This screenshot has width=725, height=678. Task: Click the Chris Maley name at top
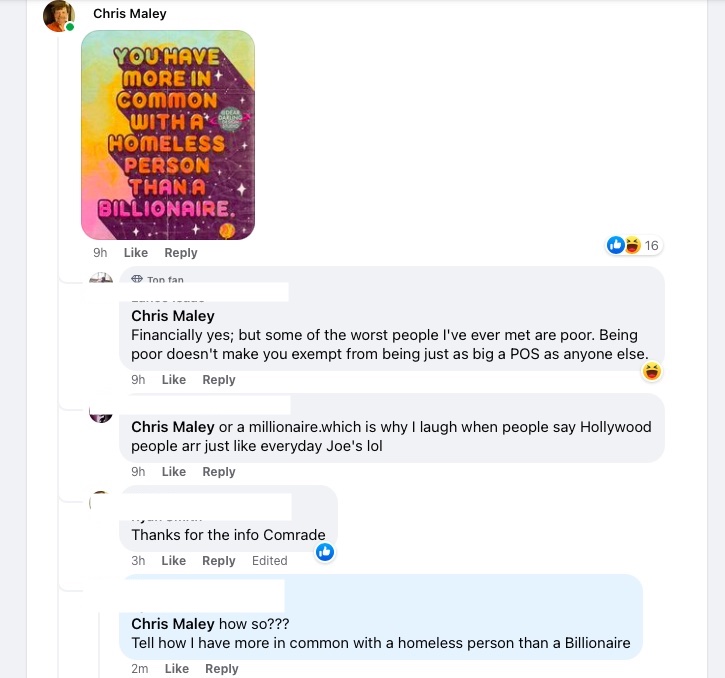(130, 14)
